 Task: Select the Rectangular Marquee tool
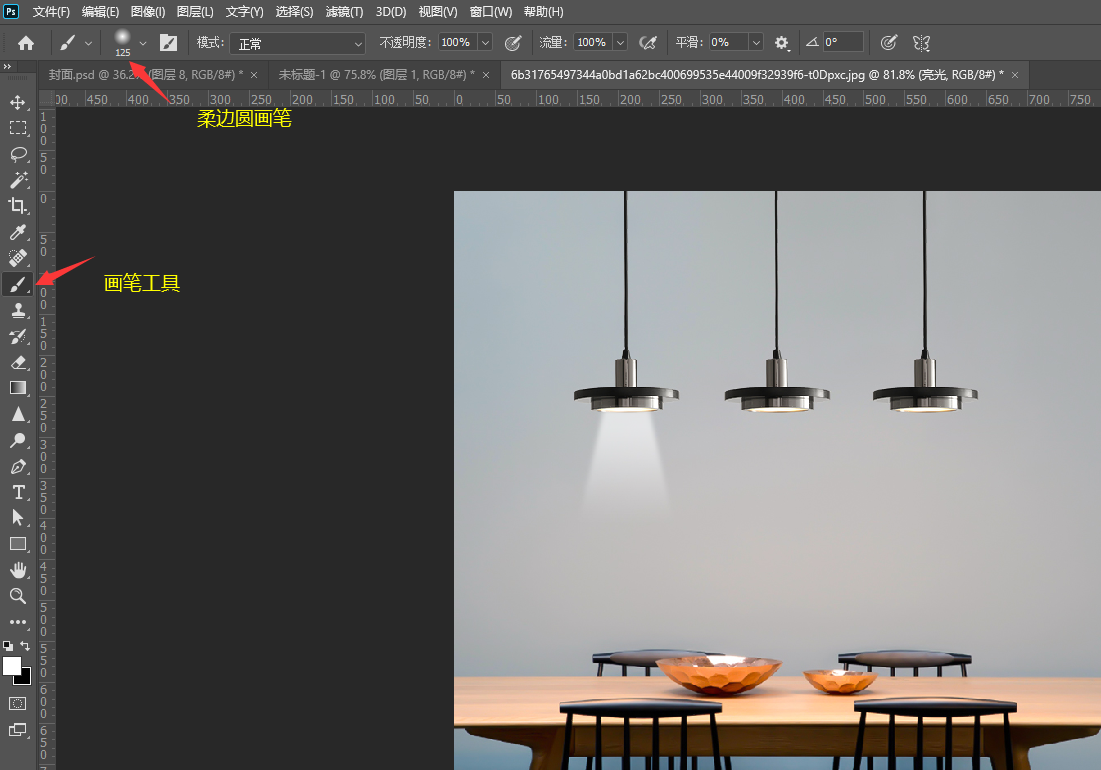tap(18, 128)
